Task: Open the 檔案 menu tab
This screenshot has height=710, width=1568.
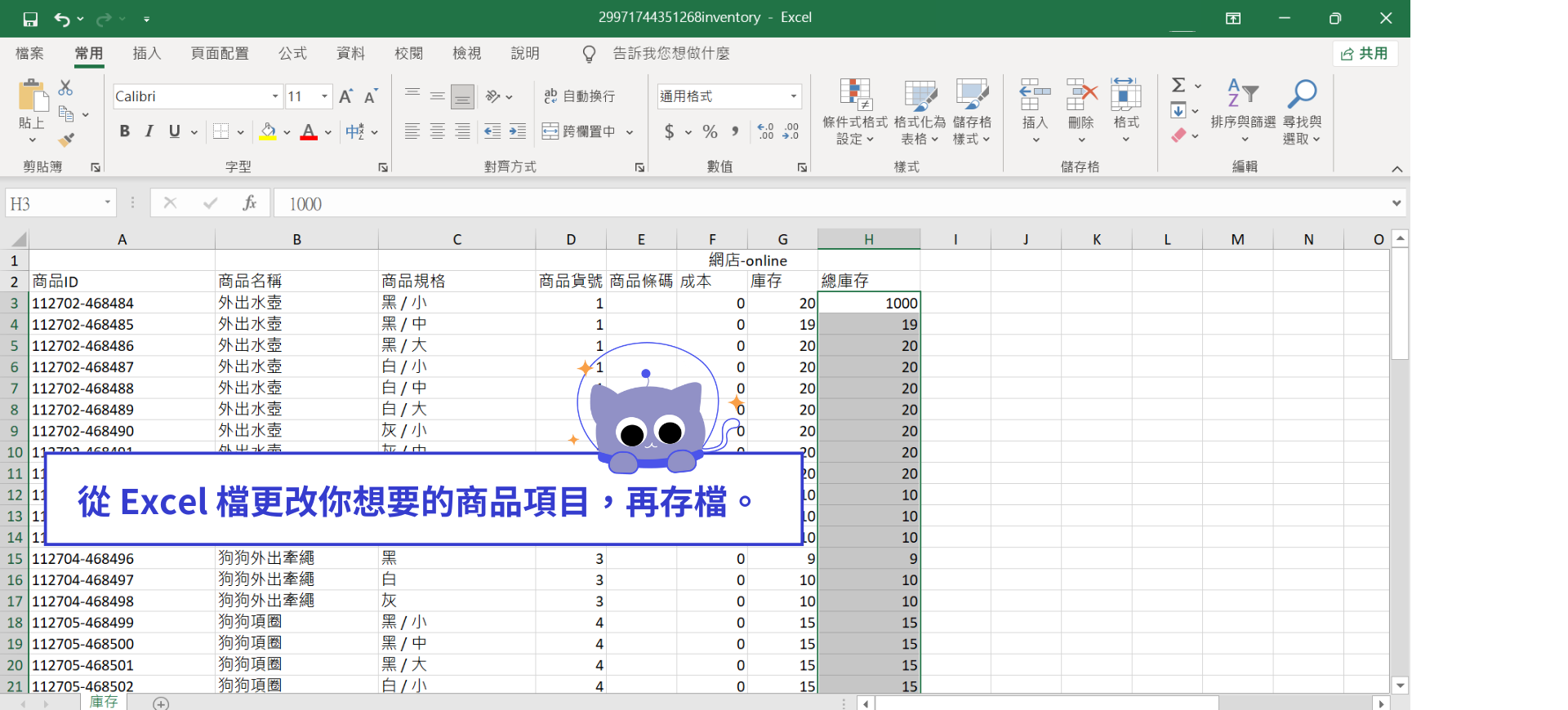Action: (29, 54)
